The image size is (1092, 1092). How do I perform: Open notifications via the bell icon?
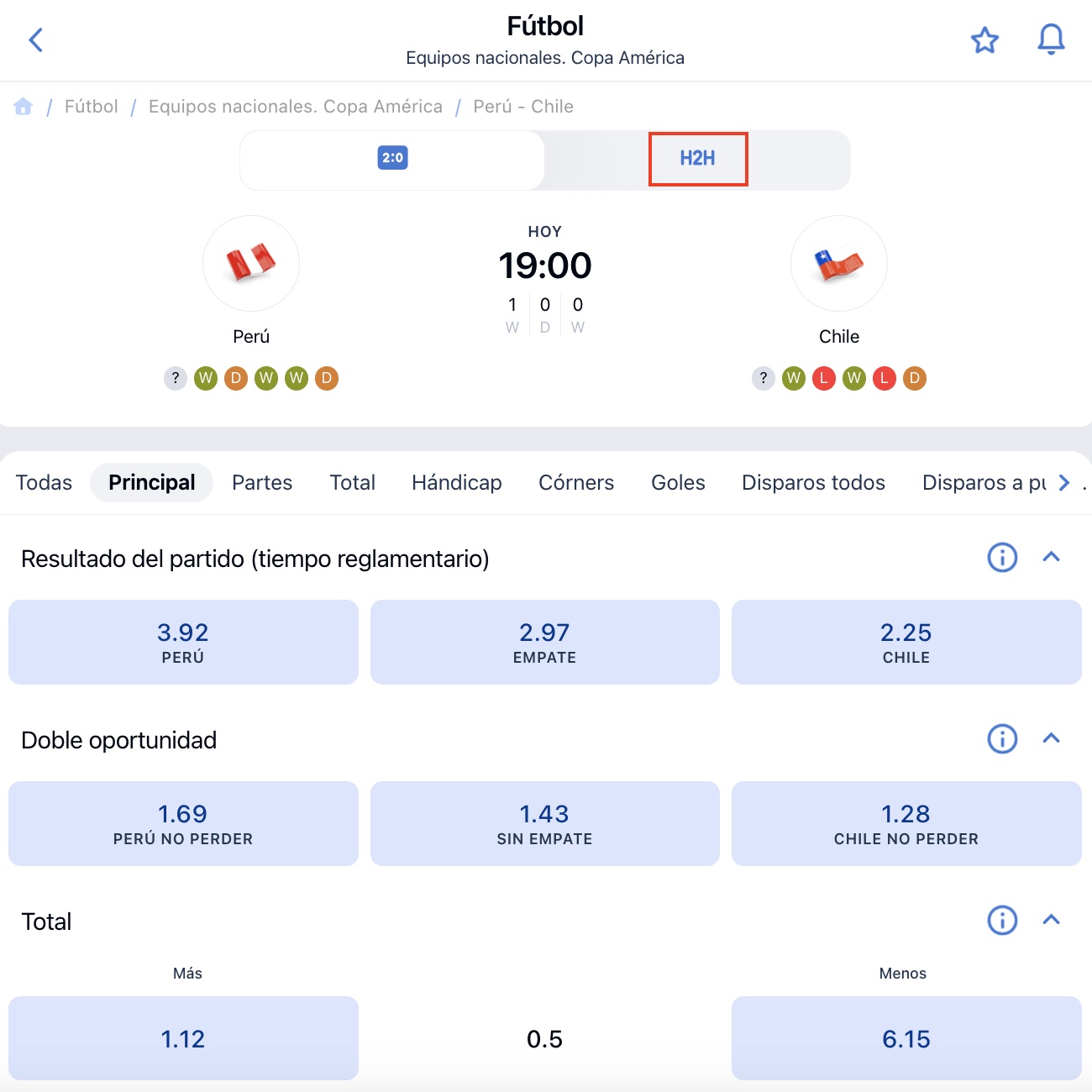click(1050, 39)
